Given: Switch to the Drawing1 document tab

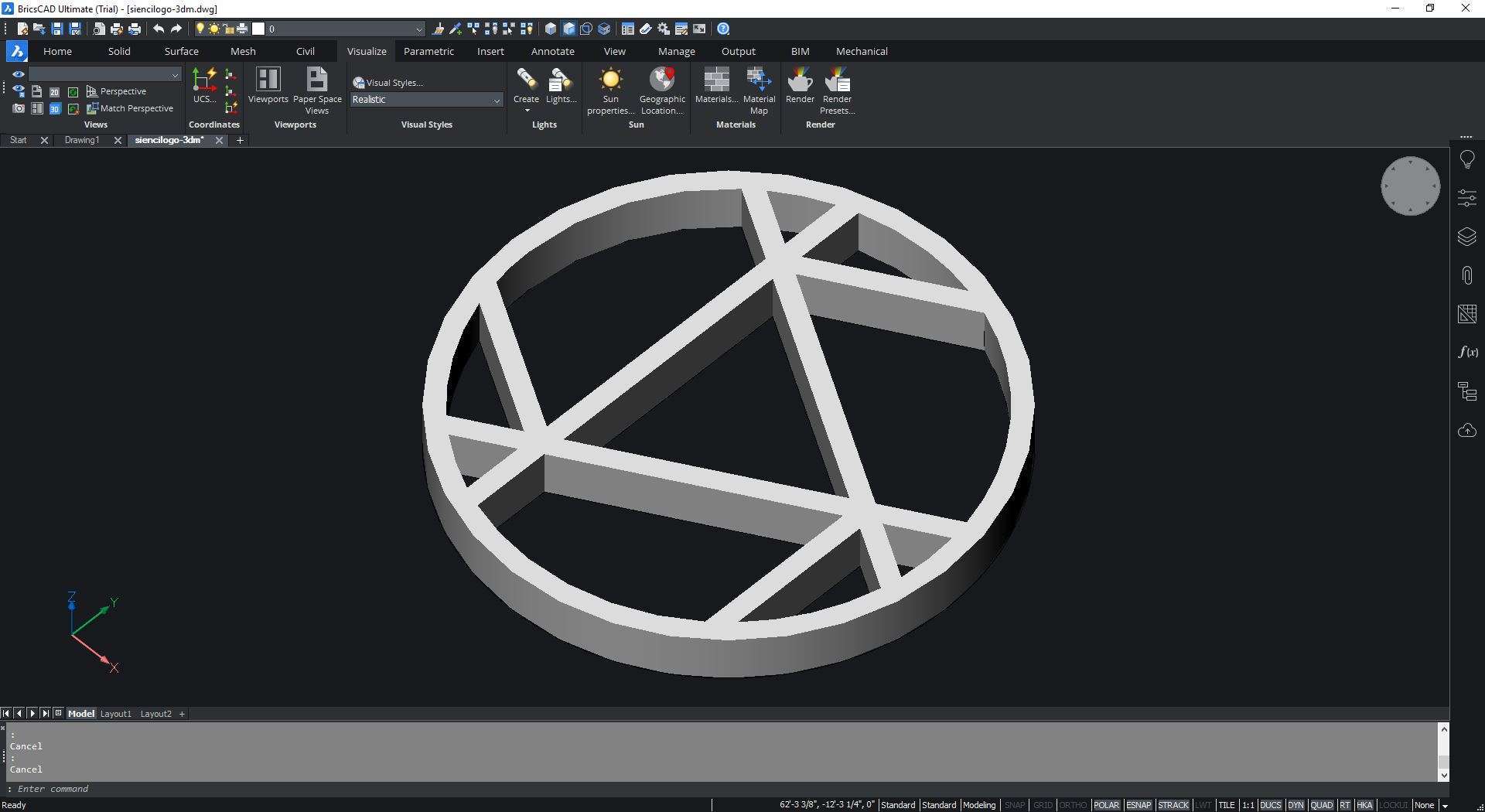Looking at the screenshot, I should click(82, 140).
